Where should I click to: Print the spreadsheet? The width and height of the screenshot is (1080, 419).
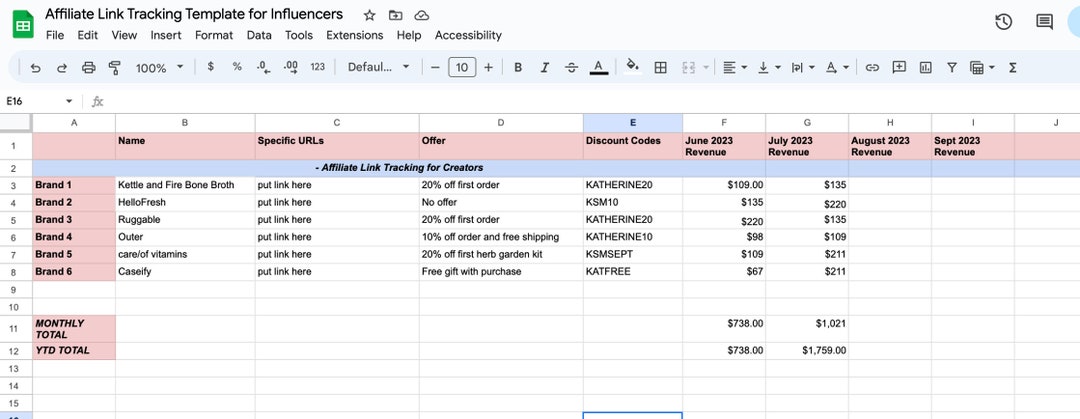tap(89, 68)
